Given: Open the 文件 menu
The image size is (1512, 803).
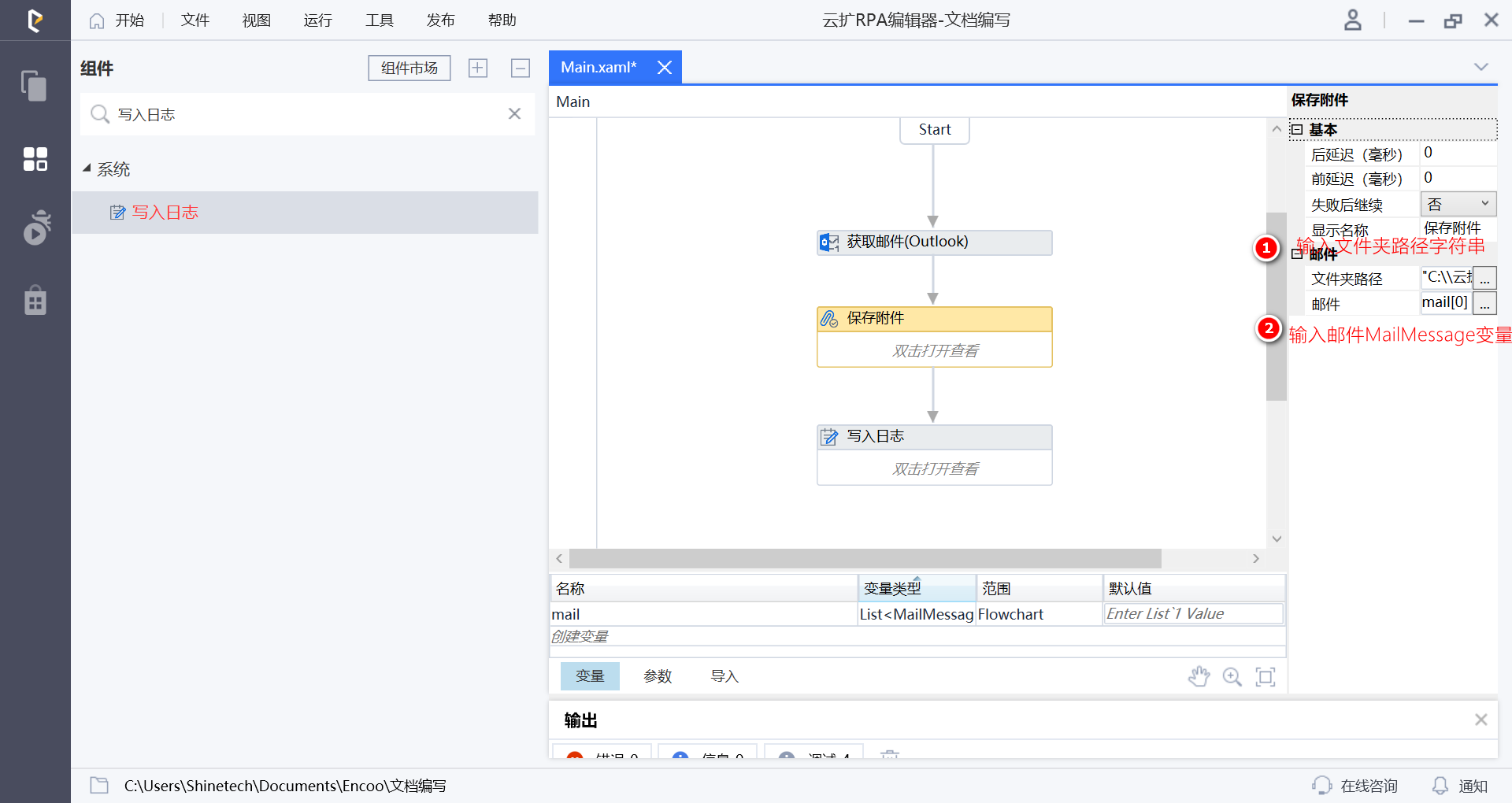Looking at the screenshot, I should pyautogui.click(x=195, y=20).
